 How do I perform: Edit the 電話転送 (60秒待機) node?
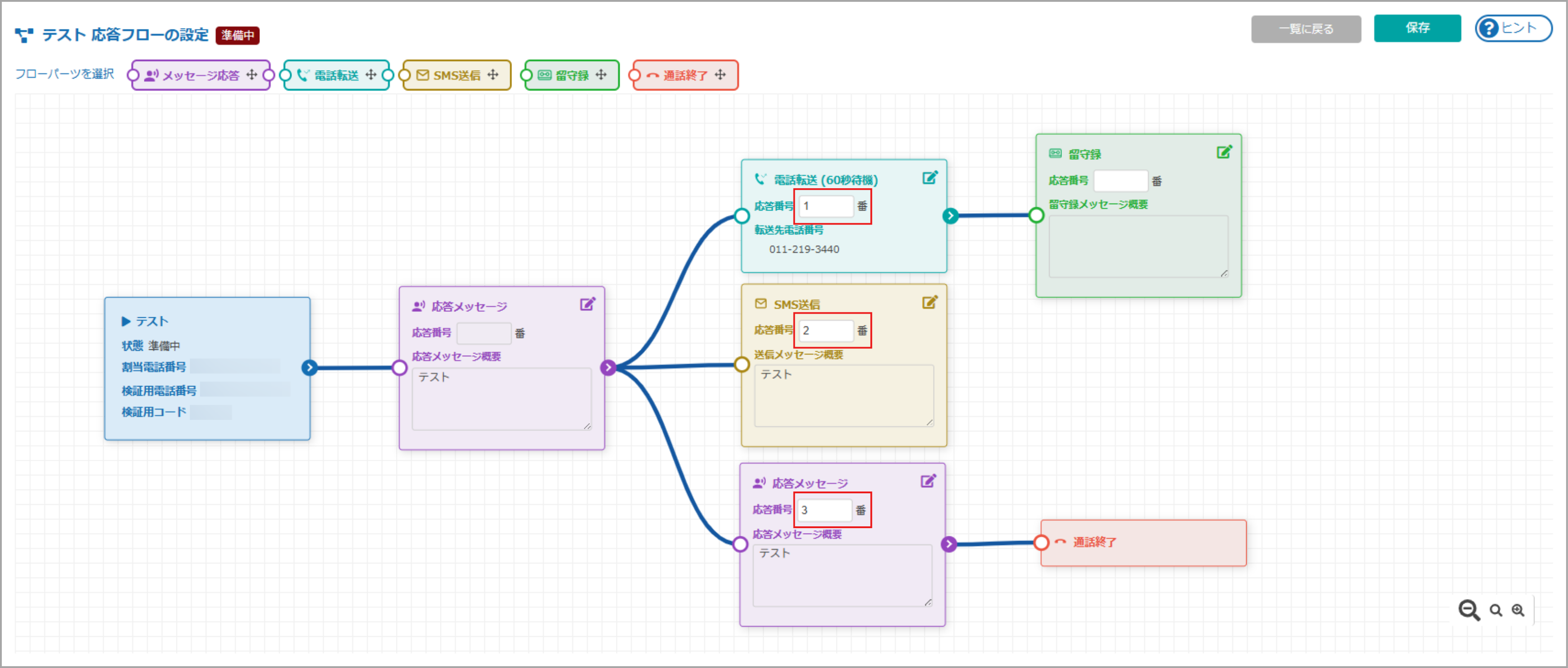930,178
